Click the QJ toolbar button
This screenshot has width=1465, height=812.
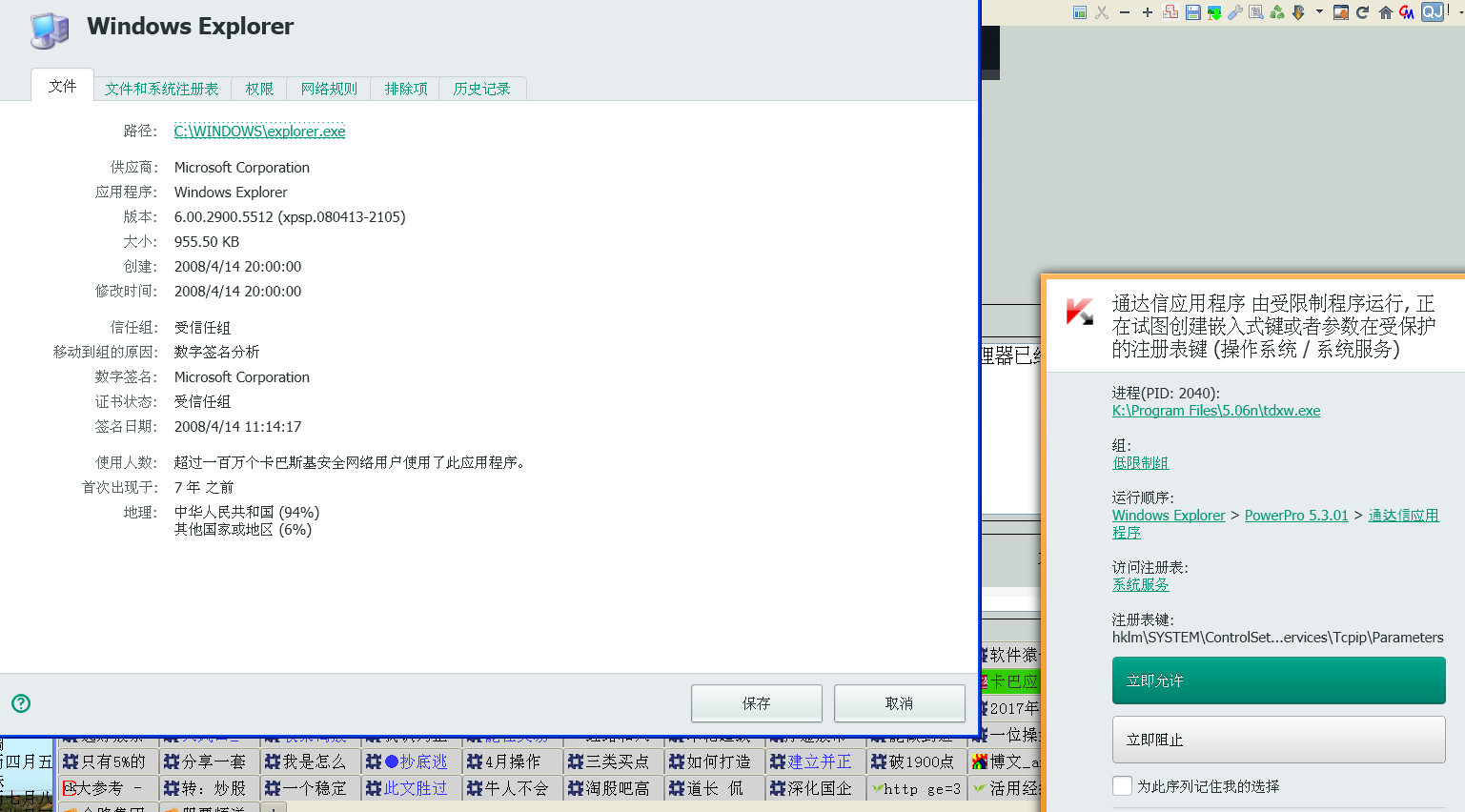(x=1433, y=11)
